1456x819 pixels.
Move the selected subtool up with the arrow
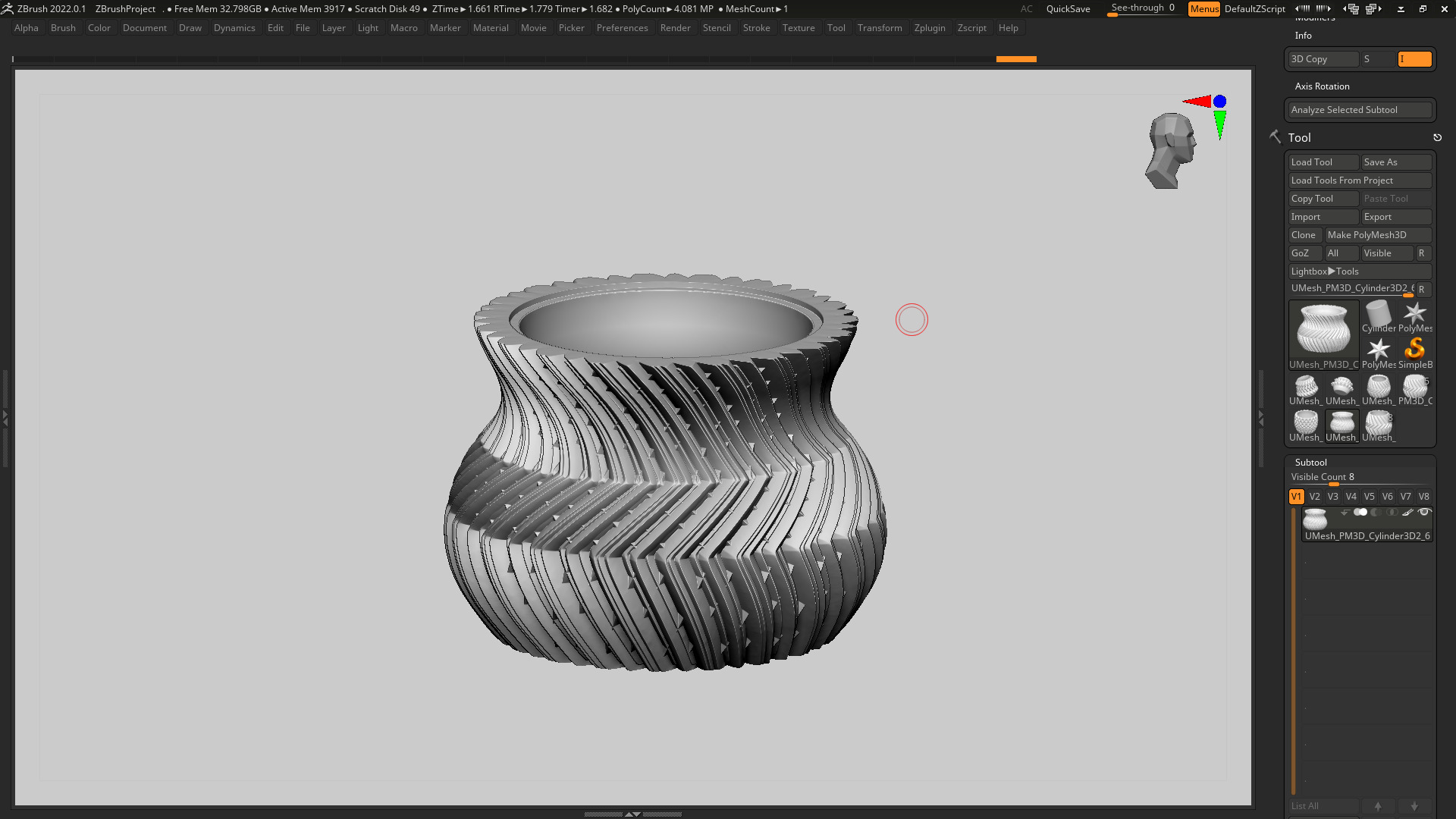click(x=1378, y=806)
